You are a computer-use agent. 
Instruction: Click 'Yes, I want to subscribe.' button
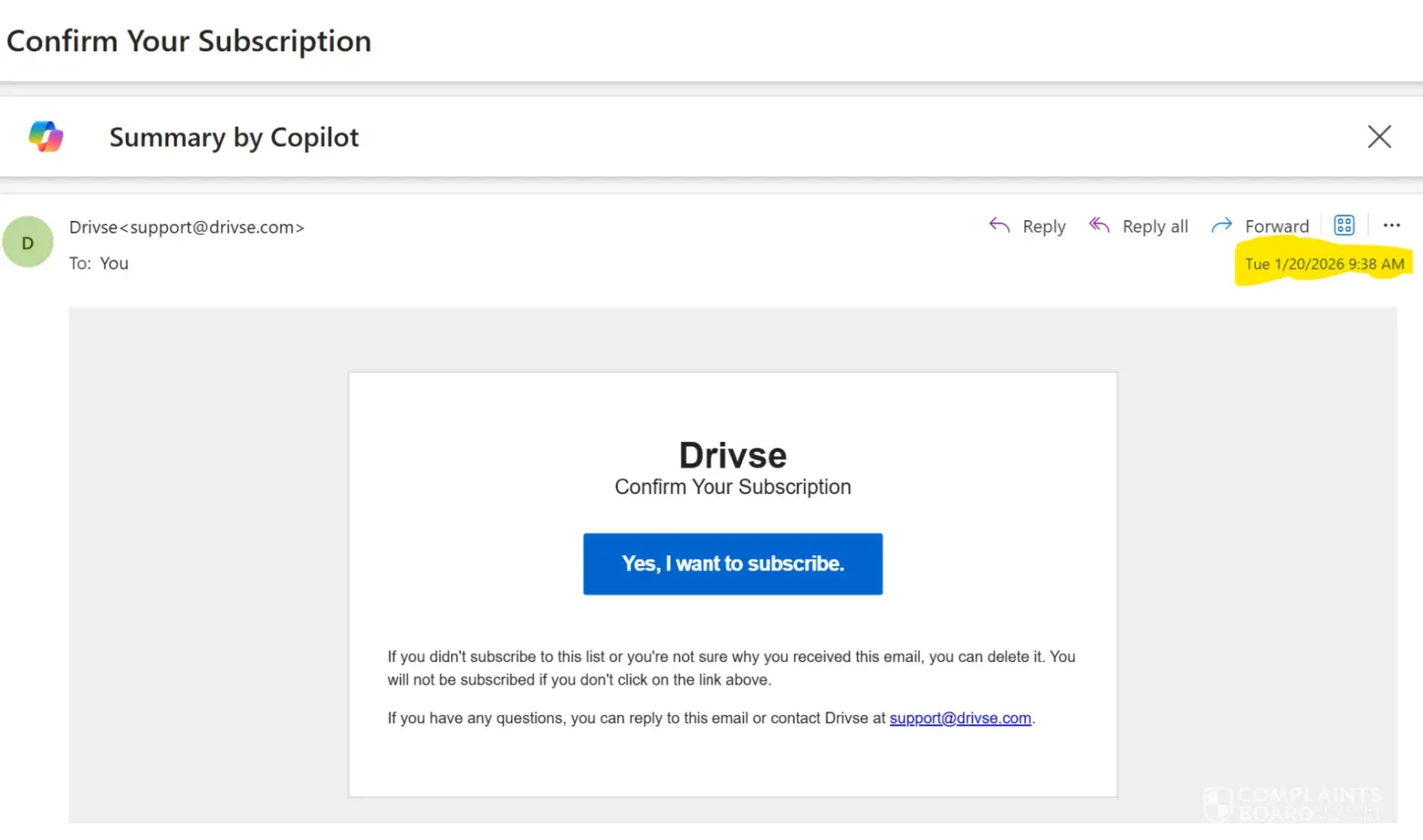(733, 564)
